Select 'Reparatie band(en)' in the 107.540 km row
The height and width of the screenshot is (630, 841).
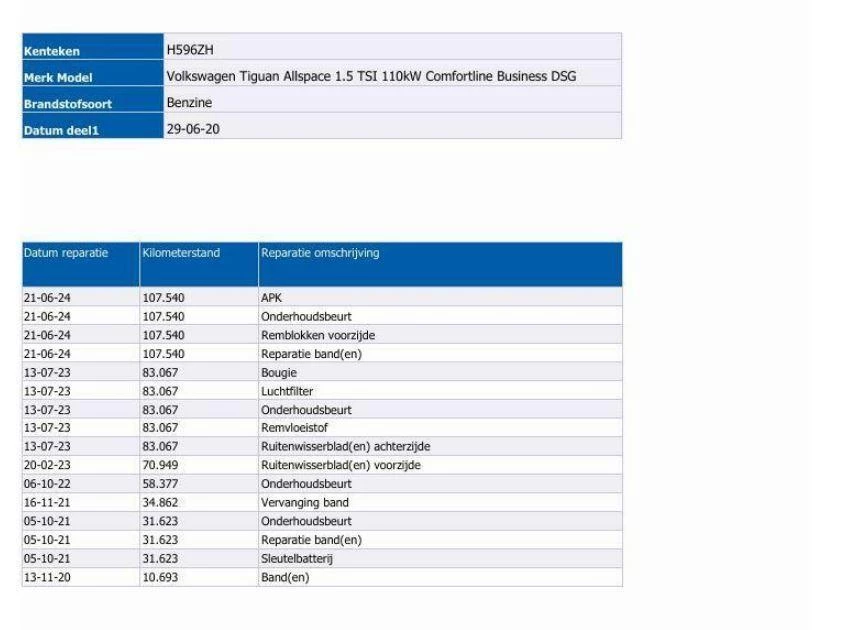(x=312, y=354)
